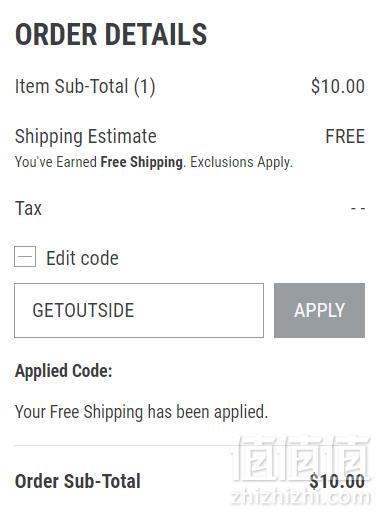Click the item sub-total $10.00 amount
The width and height of the screenshot is (380, 514).
click(338, 86)
